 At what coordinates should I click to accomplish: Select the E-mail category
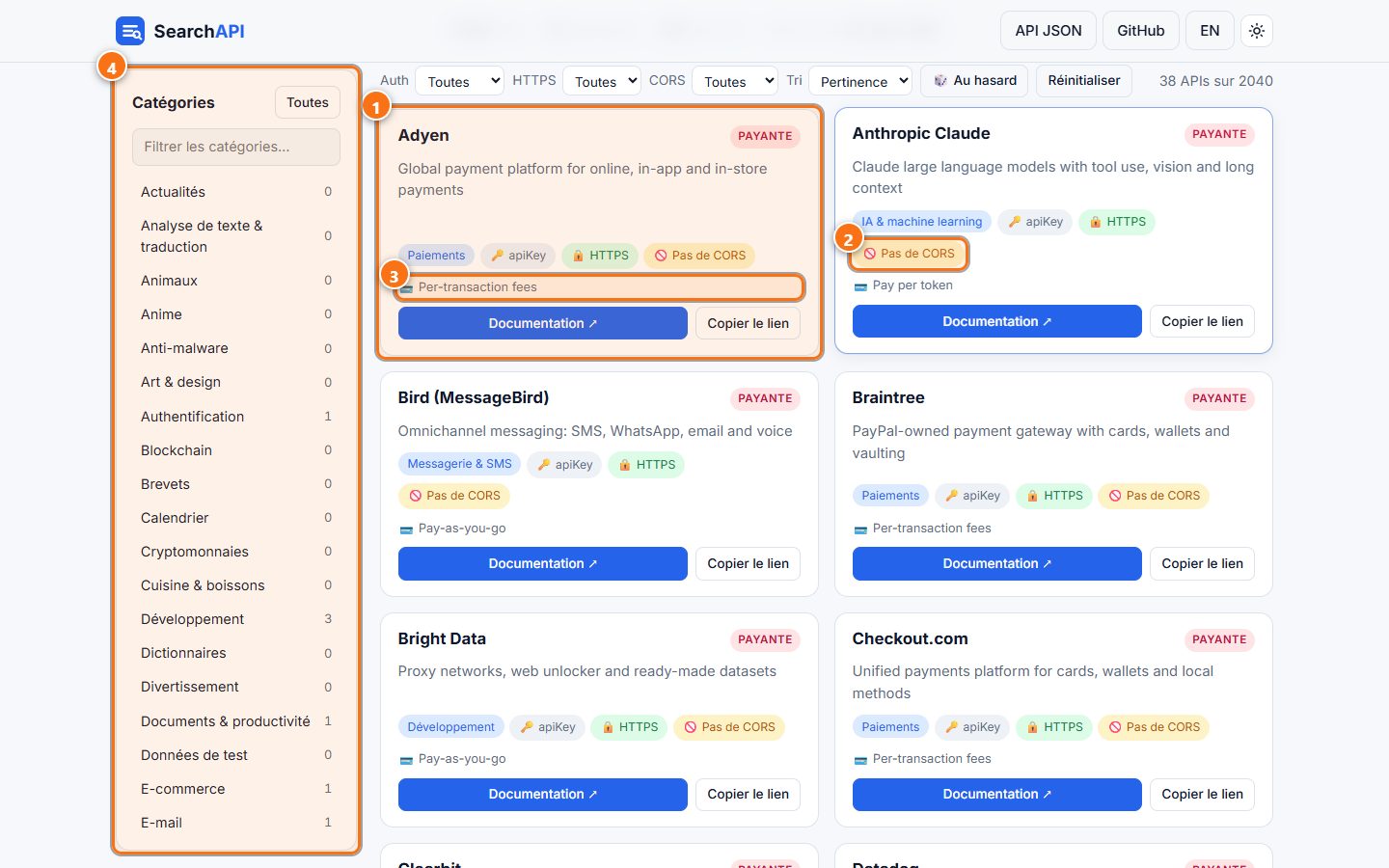236,823
